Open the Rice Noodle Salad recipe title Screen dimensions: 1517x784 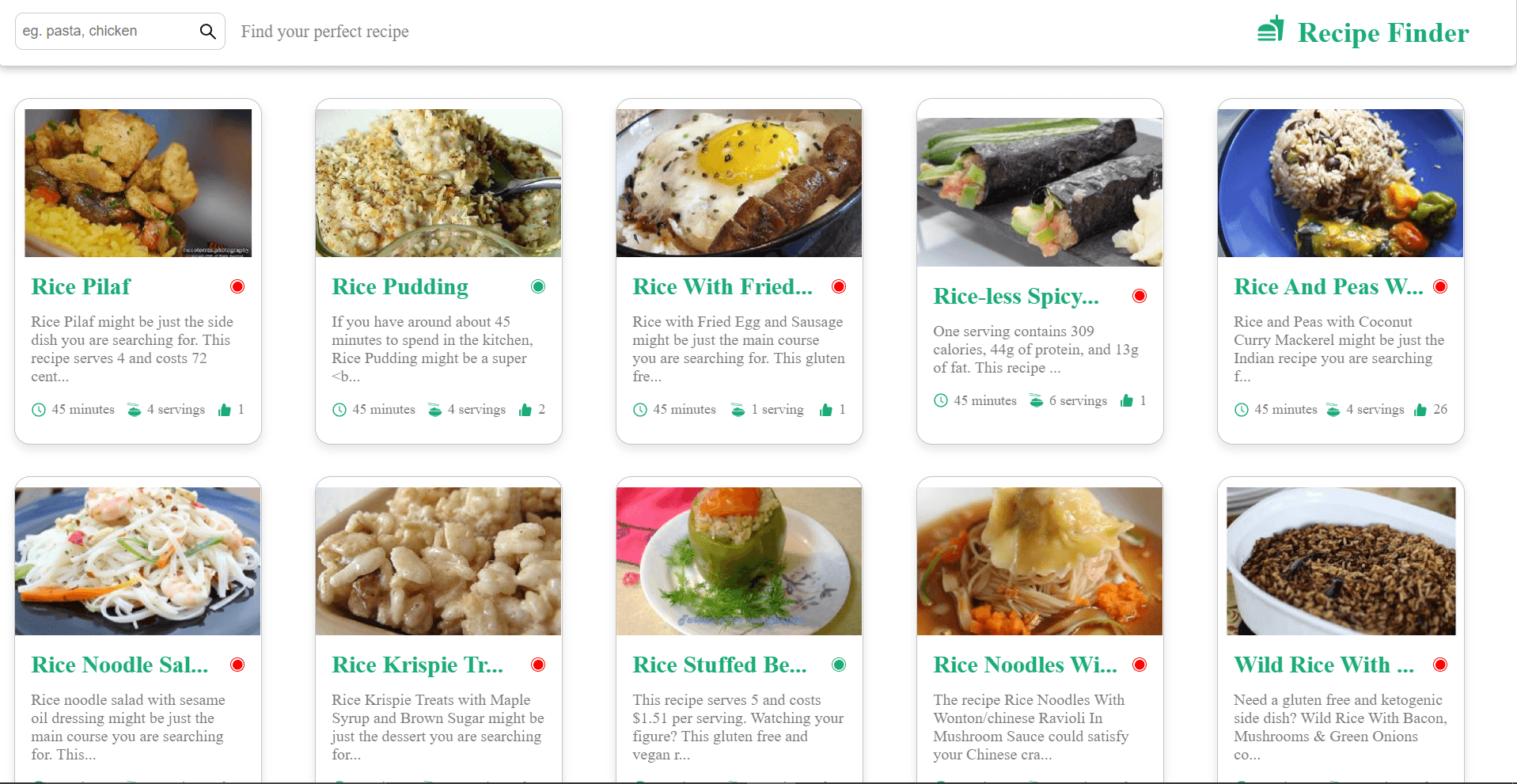click(119, 665)
